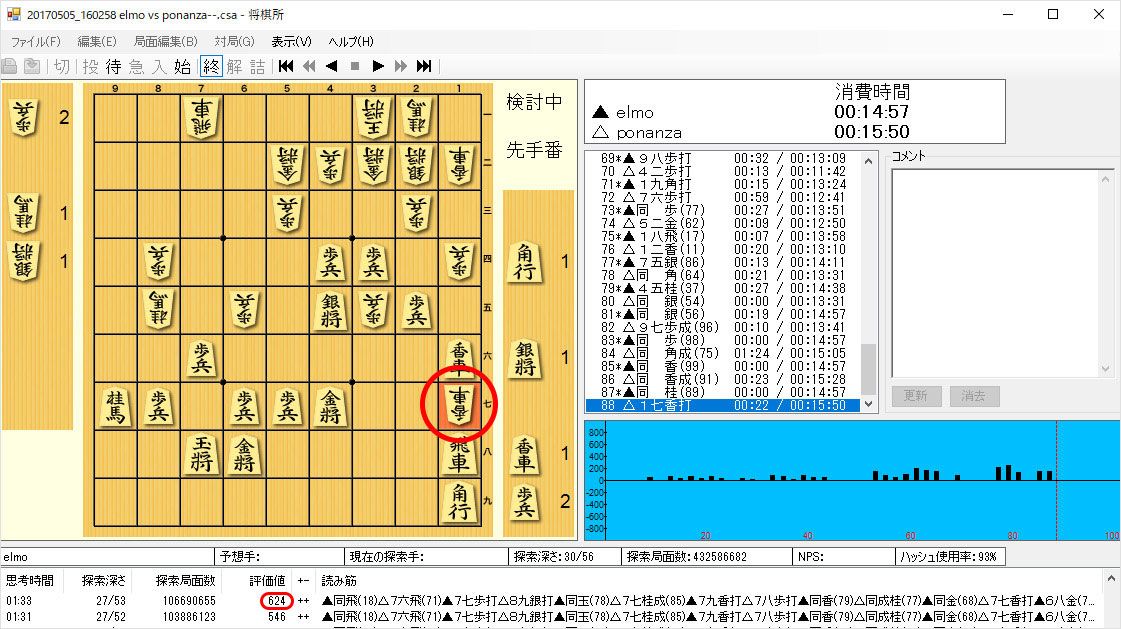
Task: Pick the 香車 lance in sente's hand
Action: pos(525,455)
